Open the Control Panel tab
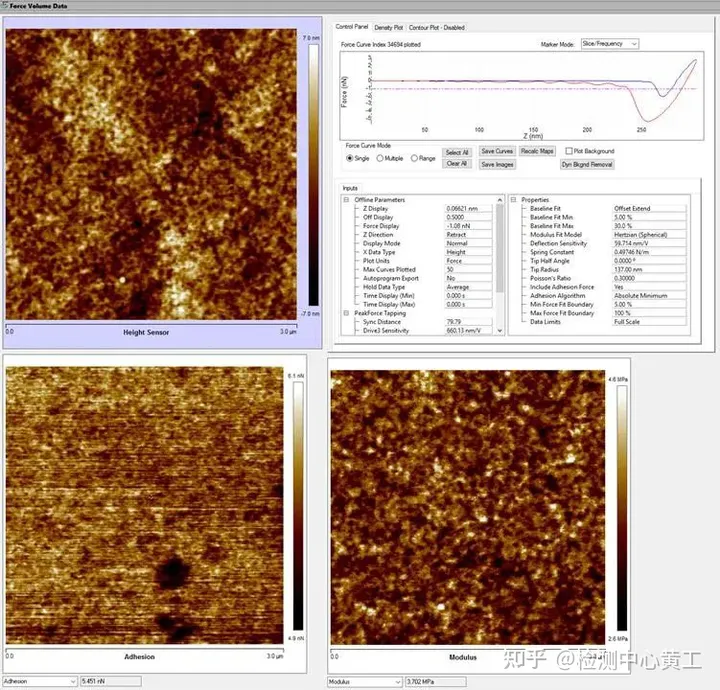 pos(352,27)
